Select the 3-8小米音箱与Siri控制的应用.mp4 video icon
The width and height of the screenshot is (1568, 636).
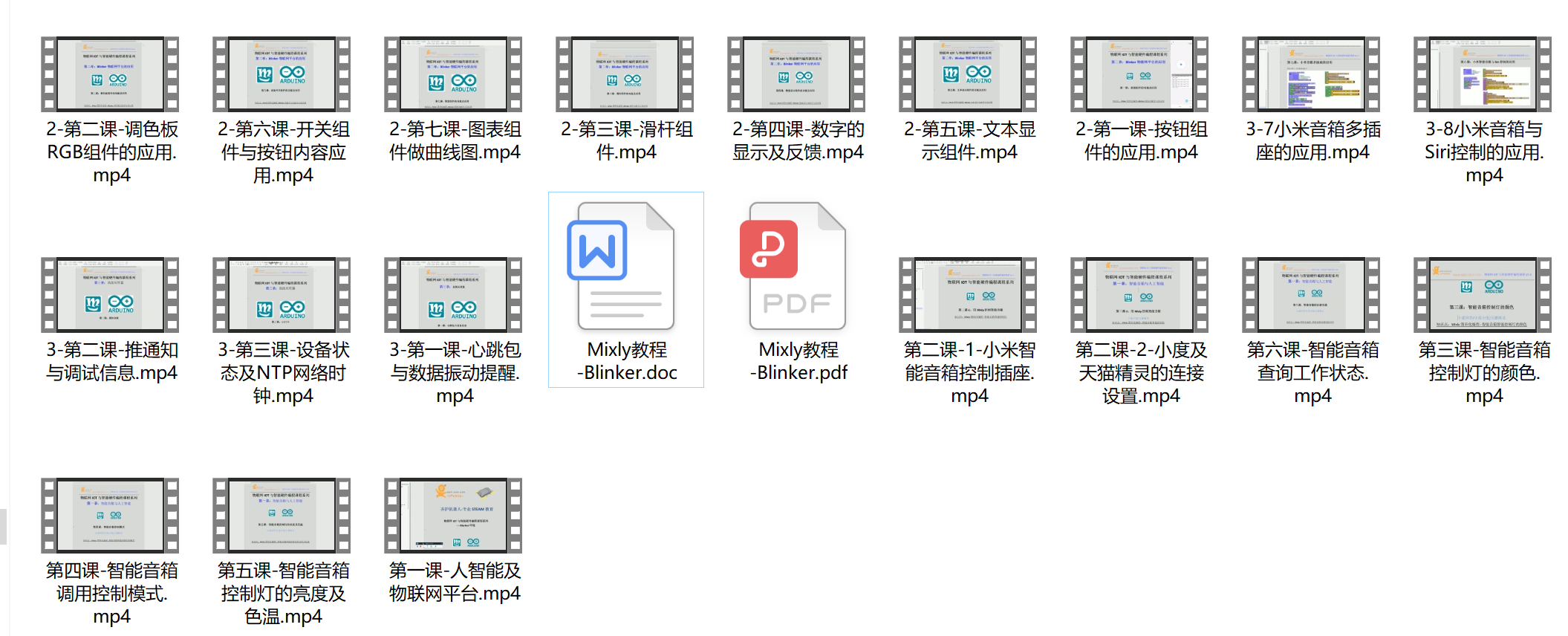1483,74
